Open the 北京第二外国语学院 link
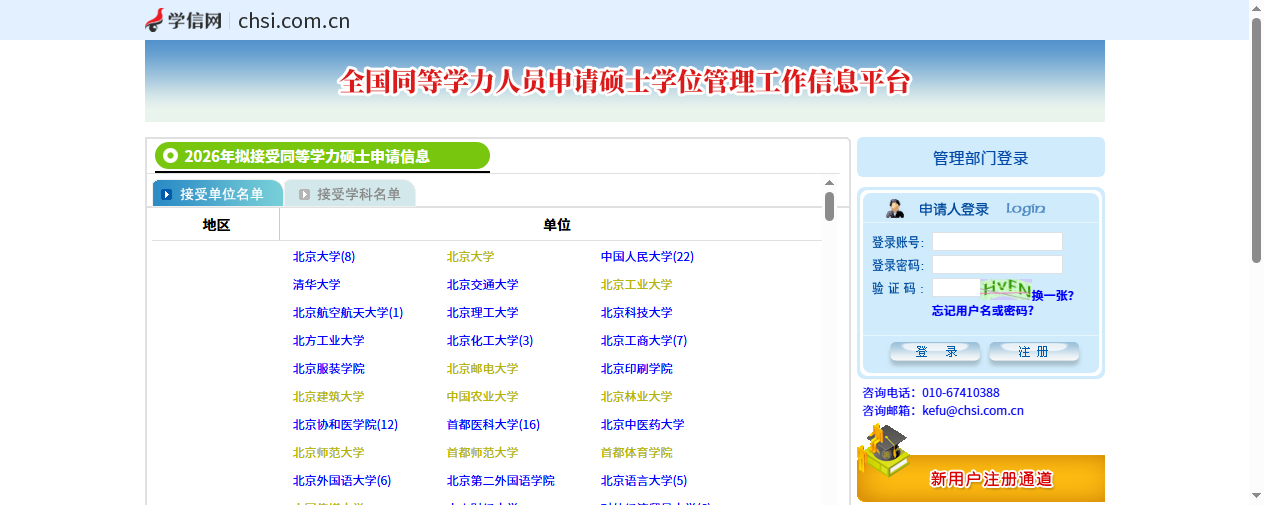Screen dimensions: 1264x505 coord(501,480)
